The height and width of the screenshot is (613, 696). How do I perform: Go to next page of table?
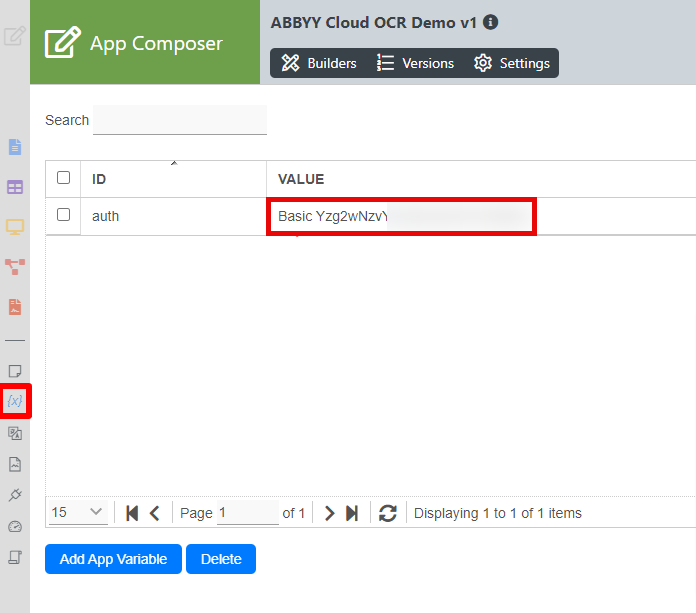point(329,513)
